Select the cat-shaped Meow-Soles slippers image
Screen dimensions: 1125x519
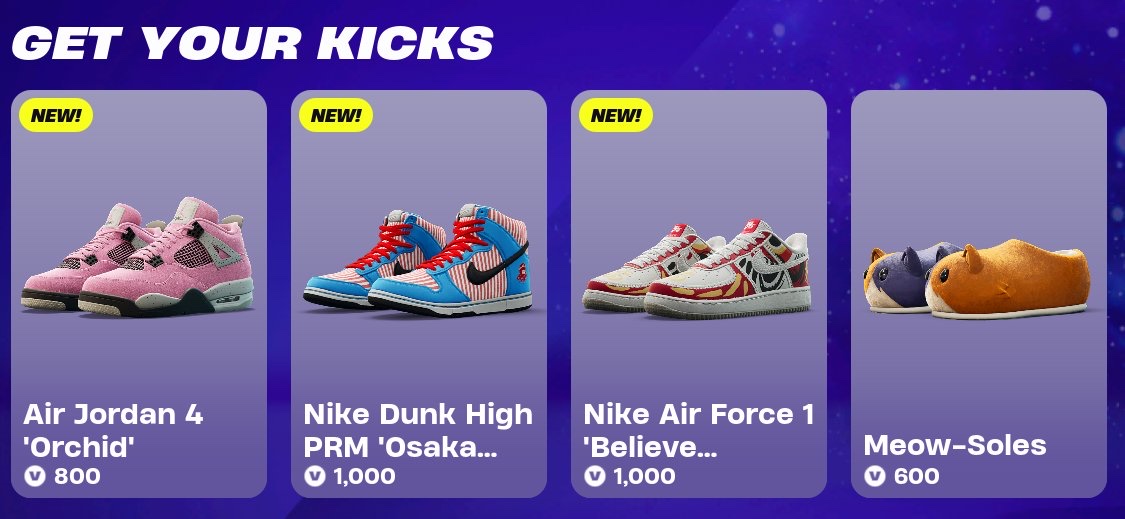[x=976, y=279]
